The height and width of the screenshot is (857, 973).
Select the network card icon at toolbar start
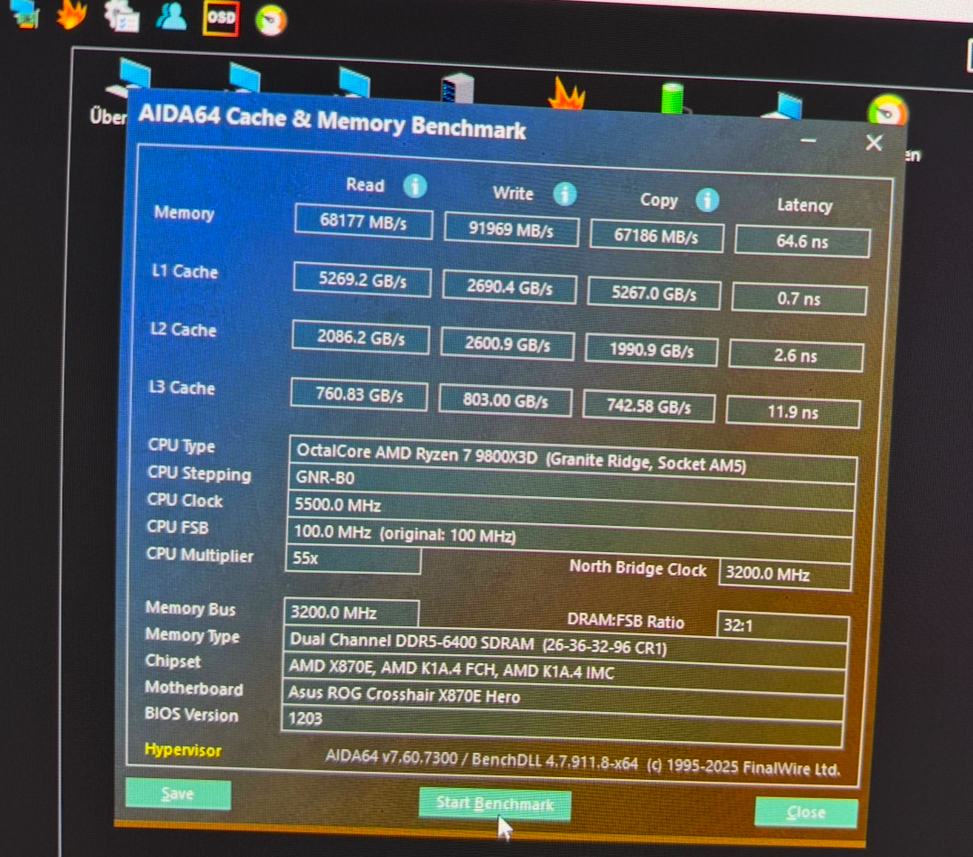click(25, 14)
